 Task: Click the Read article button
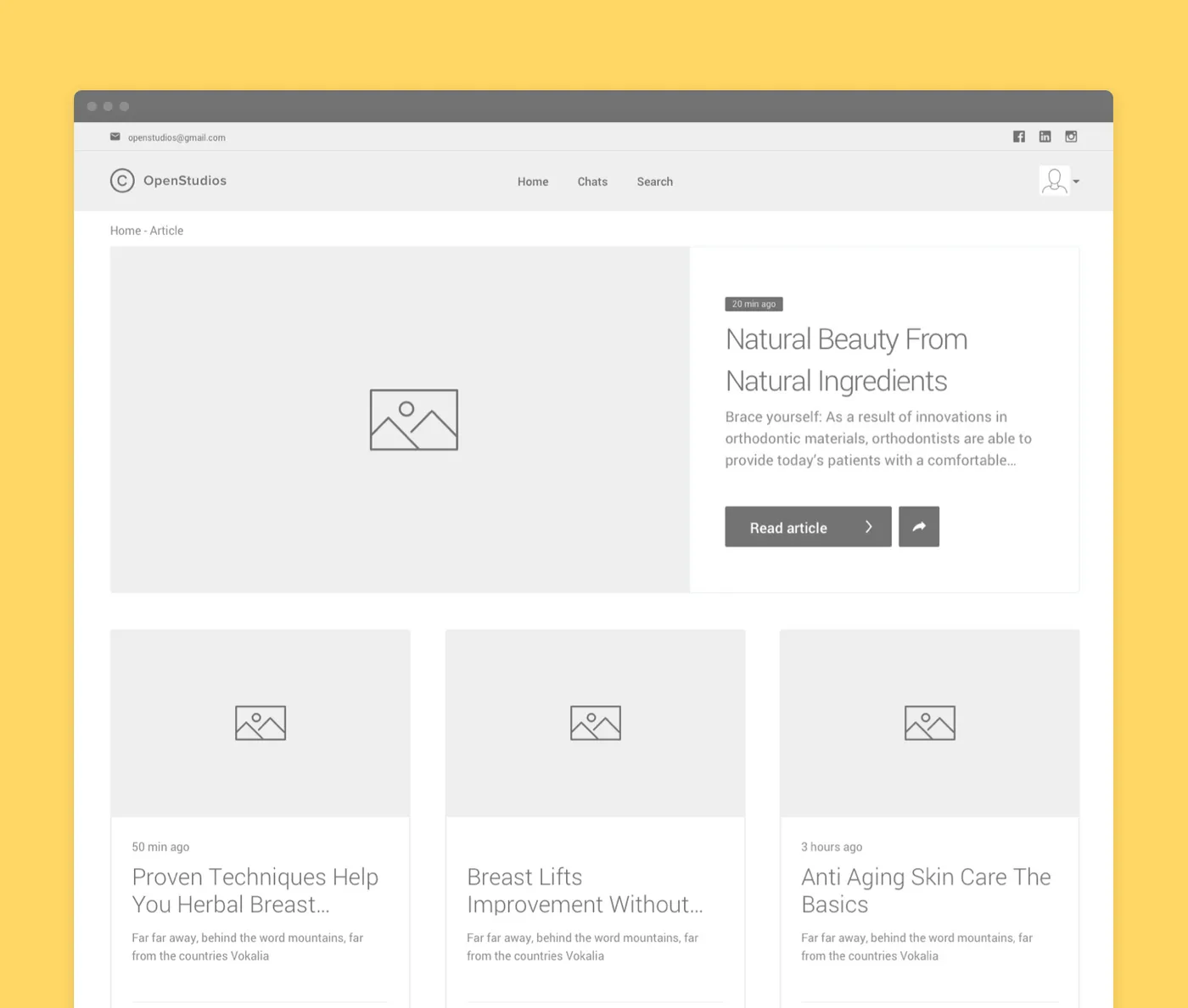click(x=808, y=527)
